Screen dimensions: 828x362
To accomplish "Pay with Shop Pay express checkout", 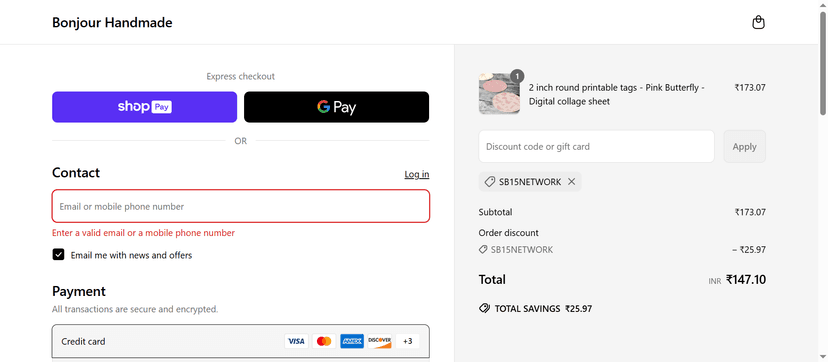I will (x=145, y=107).
